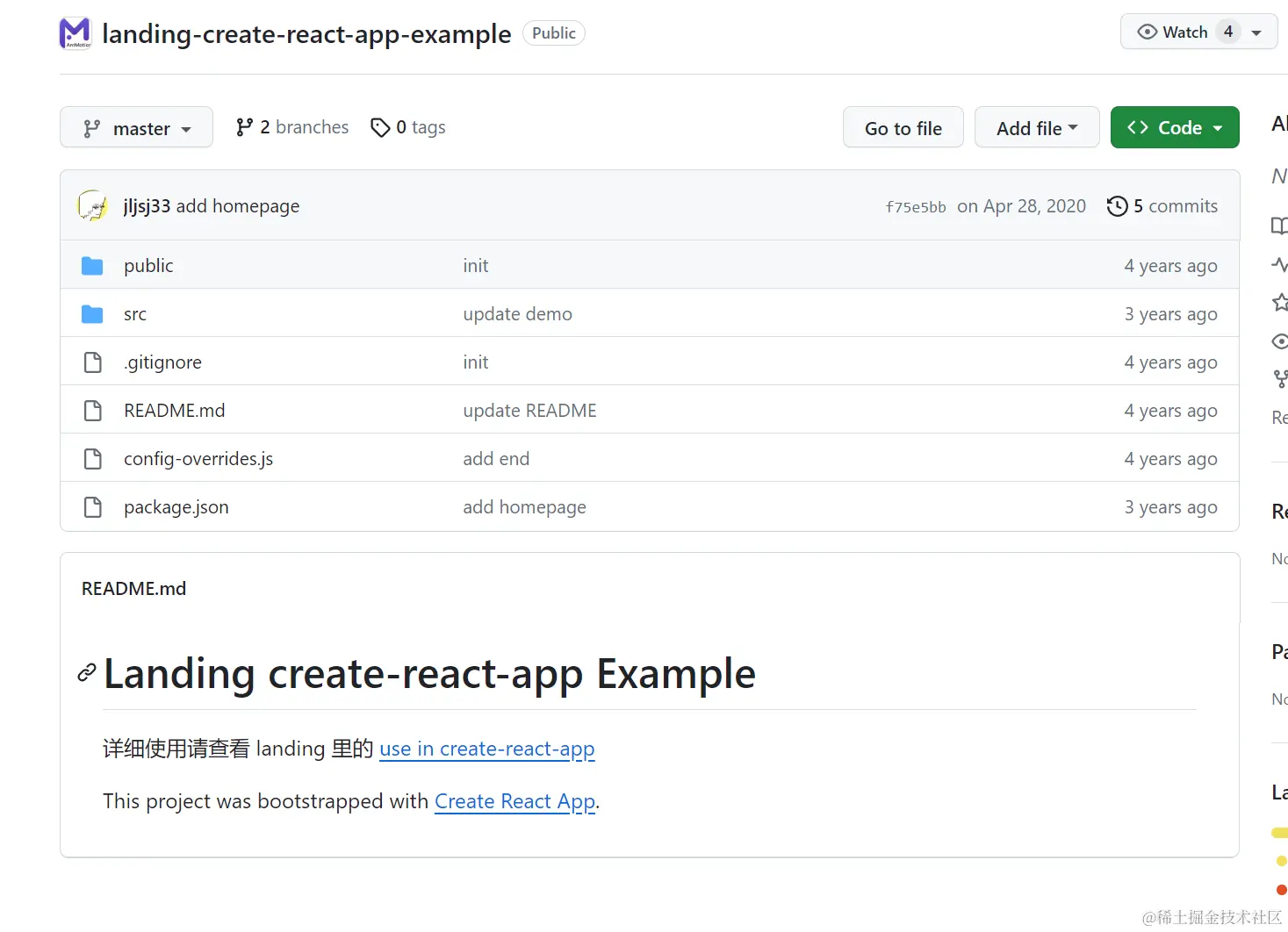Open commit hash f75e5bb
The width and height of the screenshot is (1288, 932).
point(916,207)
